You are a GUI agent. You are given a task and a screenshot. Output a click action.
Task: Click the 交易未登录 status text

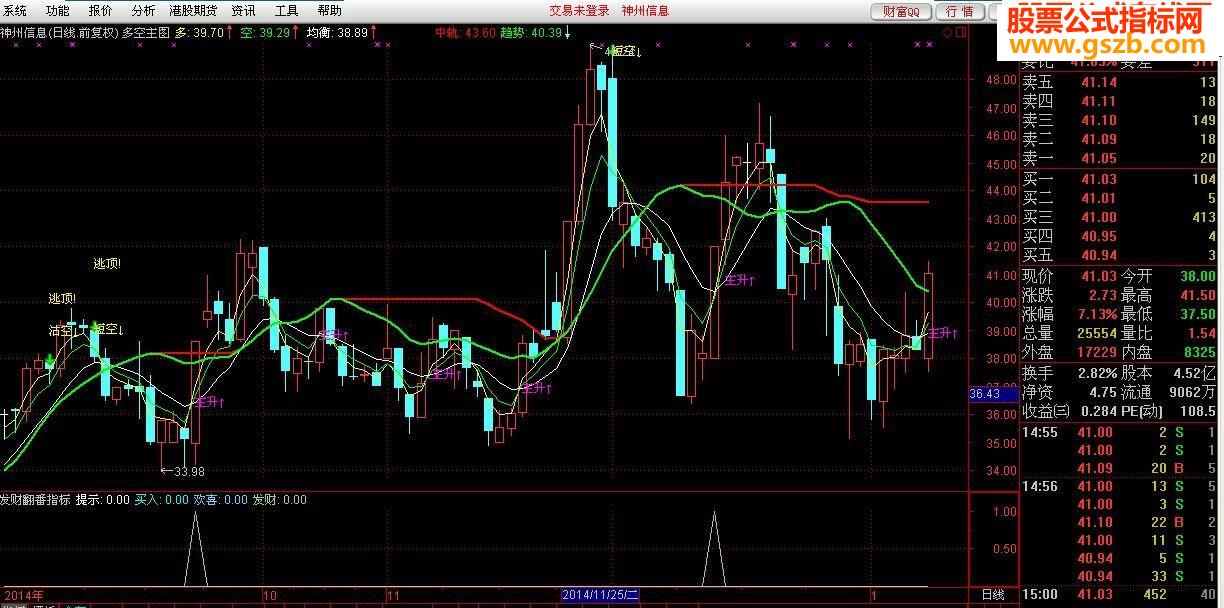[x=580, y=11]
